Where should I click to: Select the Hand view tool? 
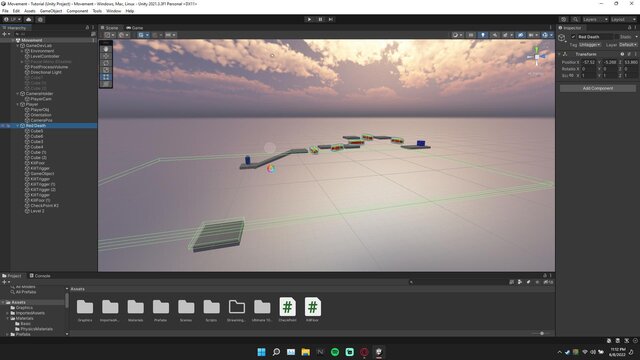[x=106, y=49]
